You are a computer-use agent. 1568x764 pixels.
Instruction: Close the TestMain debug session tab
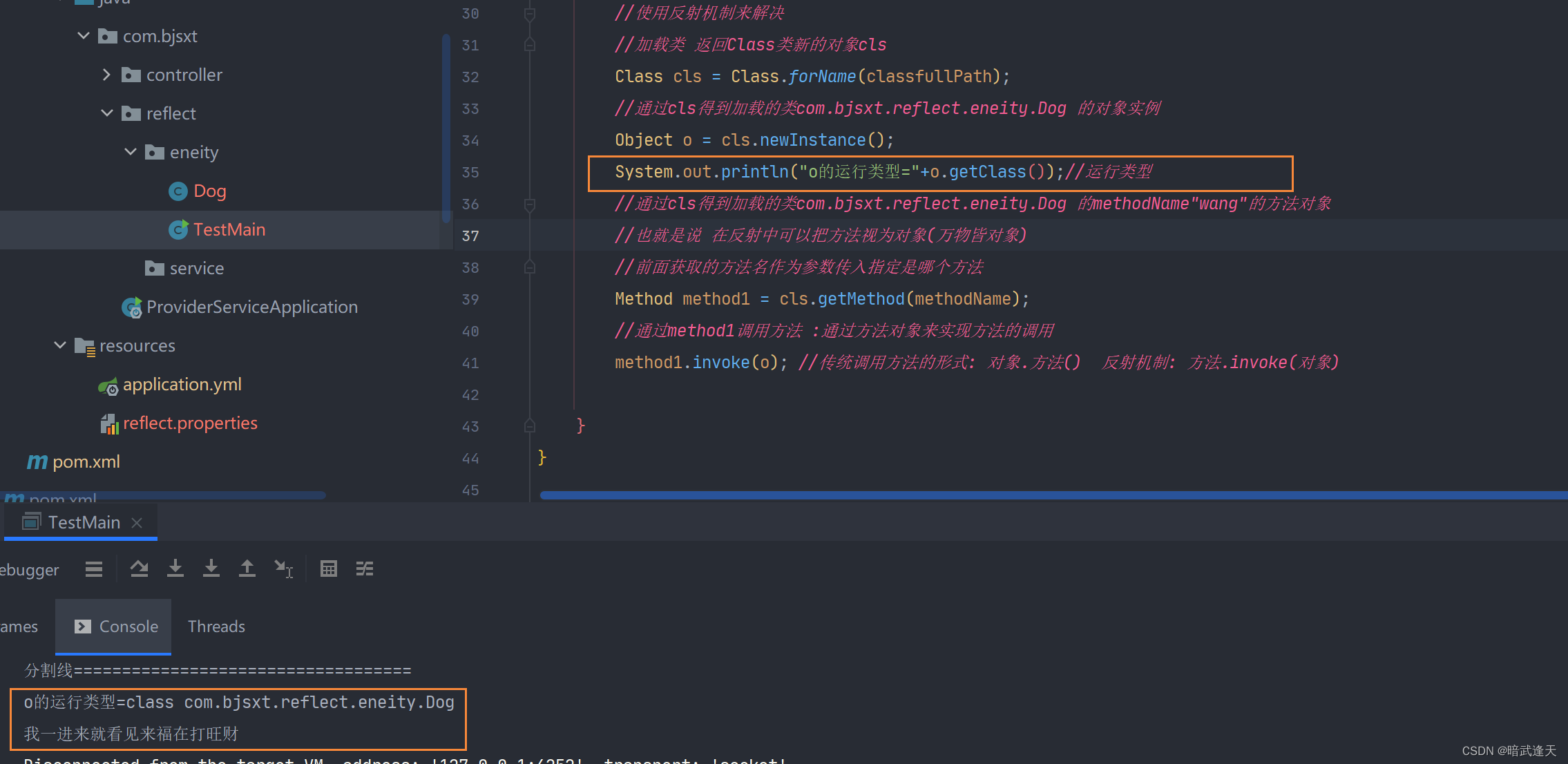[137, 522]
